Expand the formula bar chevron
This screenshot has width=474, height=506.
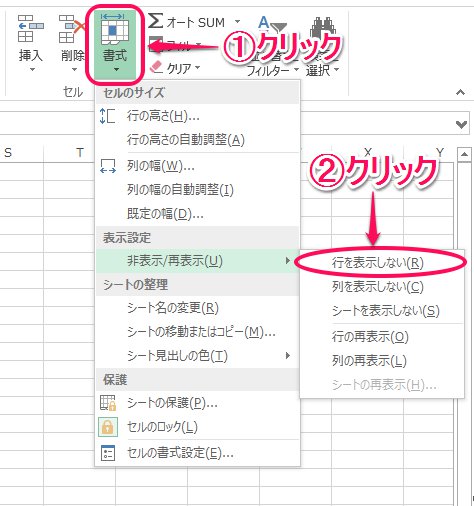point(461,125)
